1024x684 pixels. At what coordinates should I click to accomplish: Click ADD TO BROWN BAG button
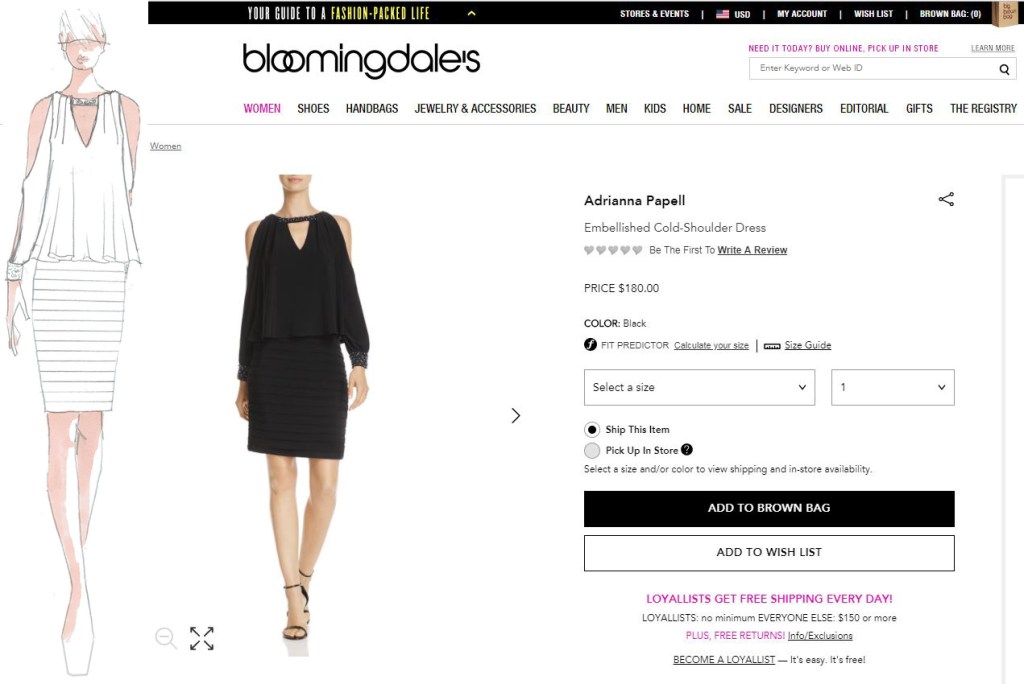coord(769,509)
